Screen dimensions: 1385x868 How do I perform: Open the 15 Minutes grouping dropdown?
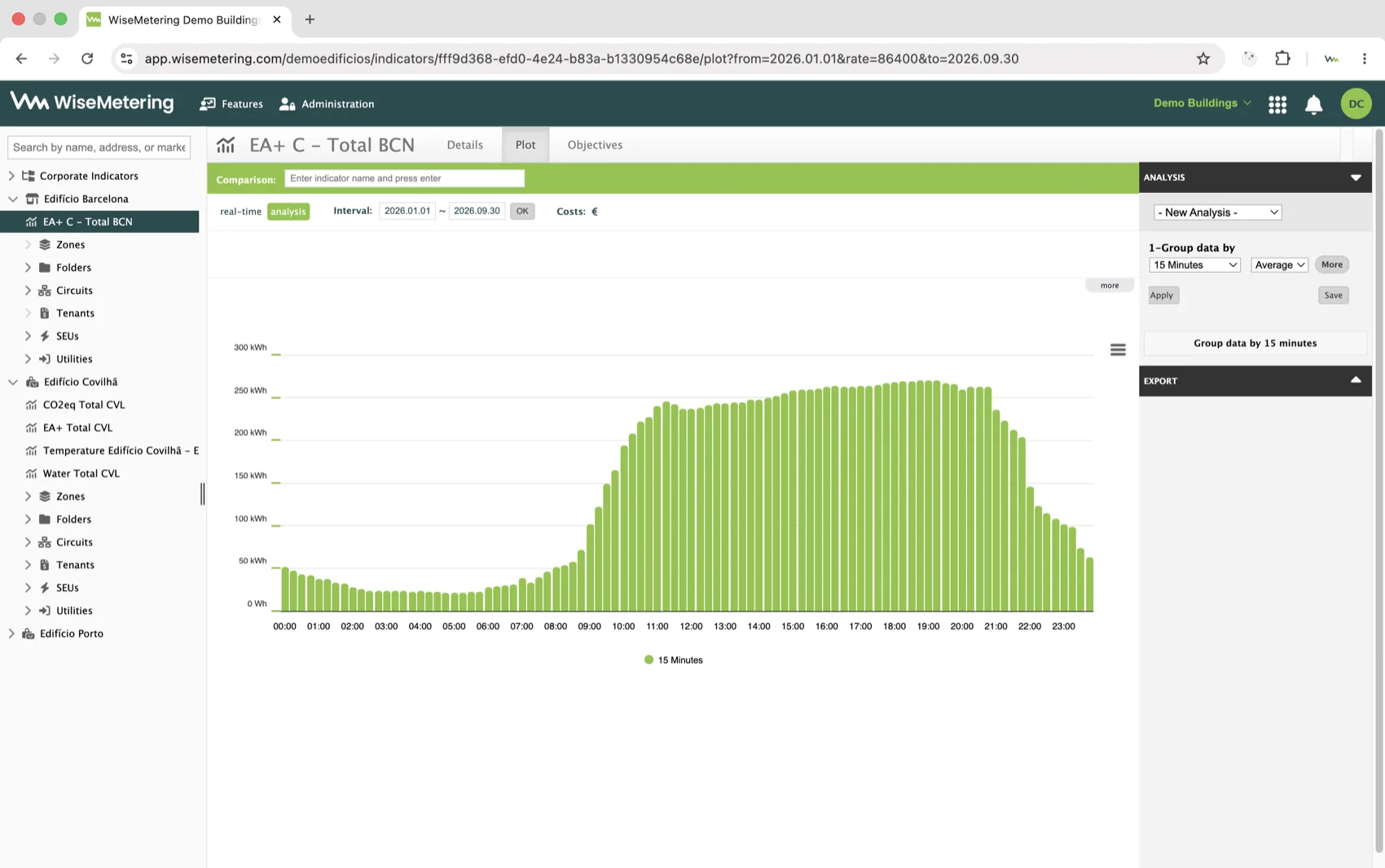click(x=1194, y=265)
